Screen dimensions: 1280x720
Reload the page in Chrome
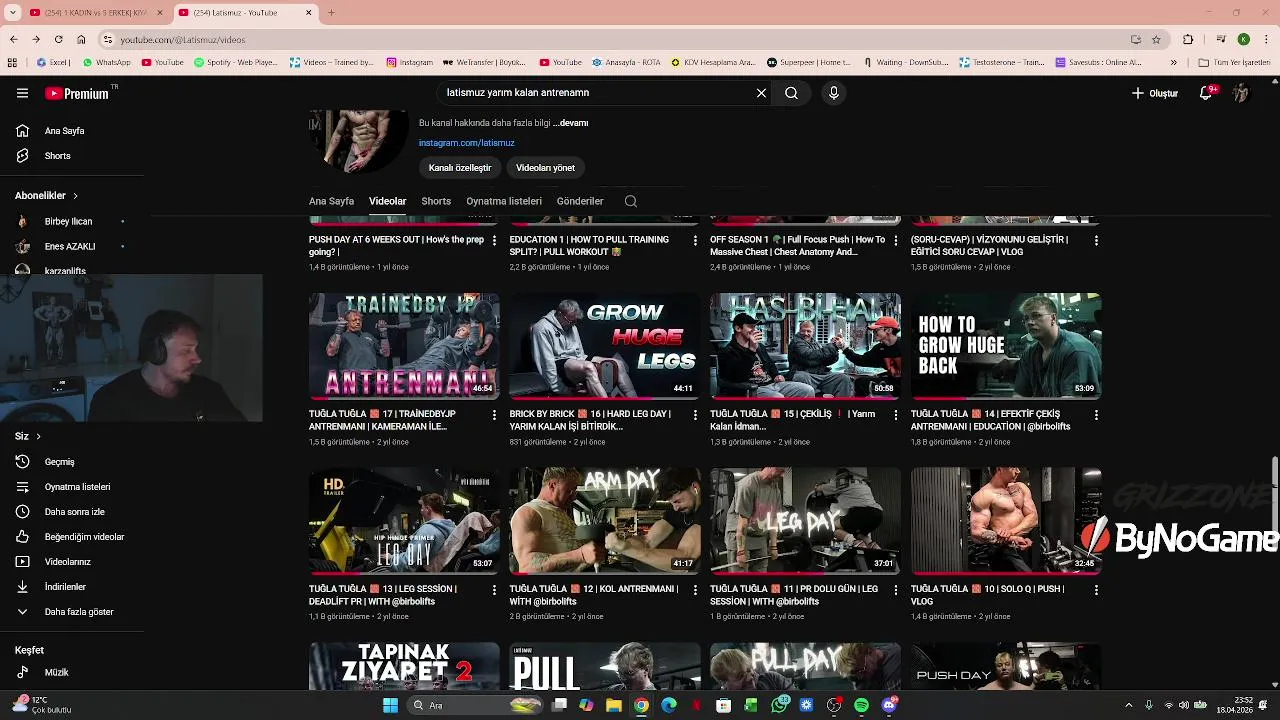tap(58, 39)
